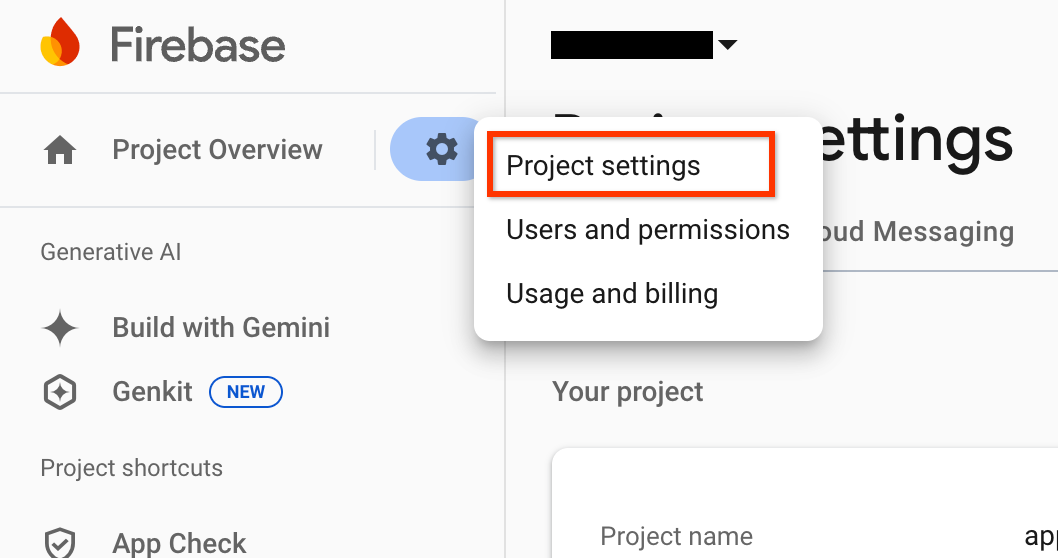The image size is (1058, 558).
Task: Click the Build with Gemini sparkle icon
Action: (60, 328)
